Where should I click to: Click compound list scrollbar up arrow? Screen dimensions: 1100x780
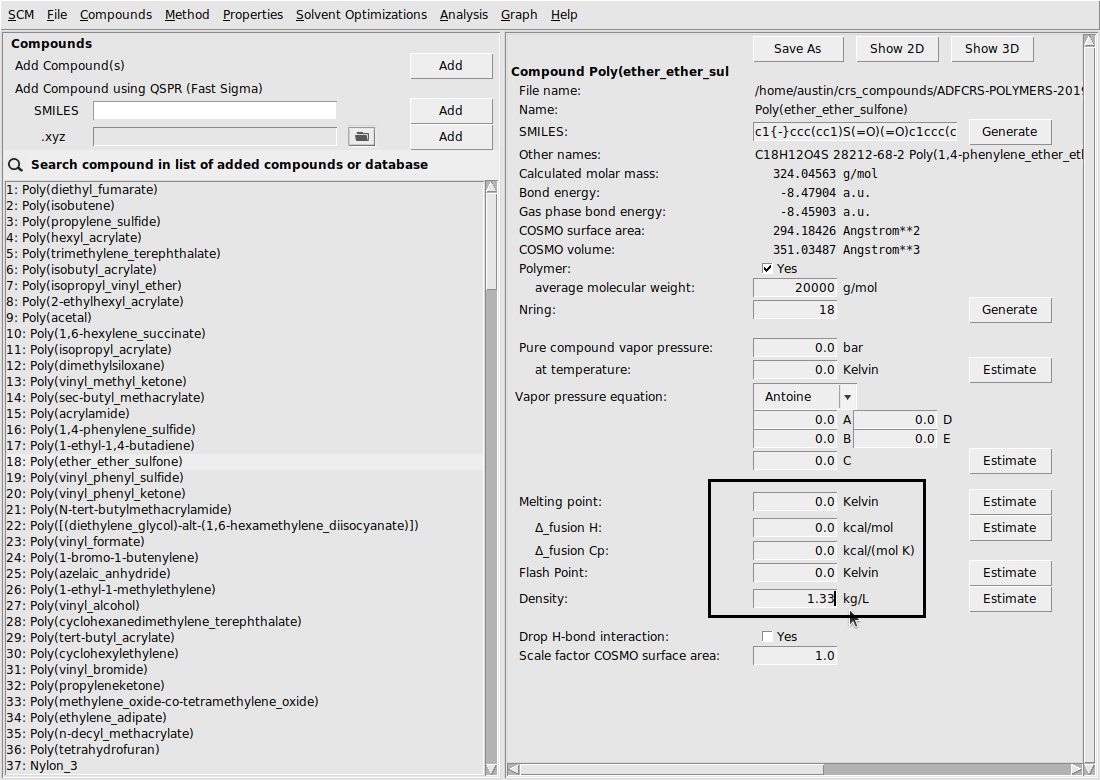491,187
